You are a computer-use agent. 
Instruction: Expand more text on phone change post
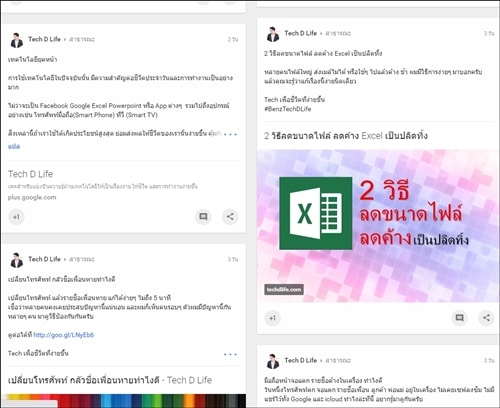[230, 354]
